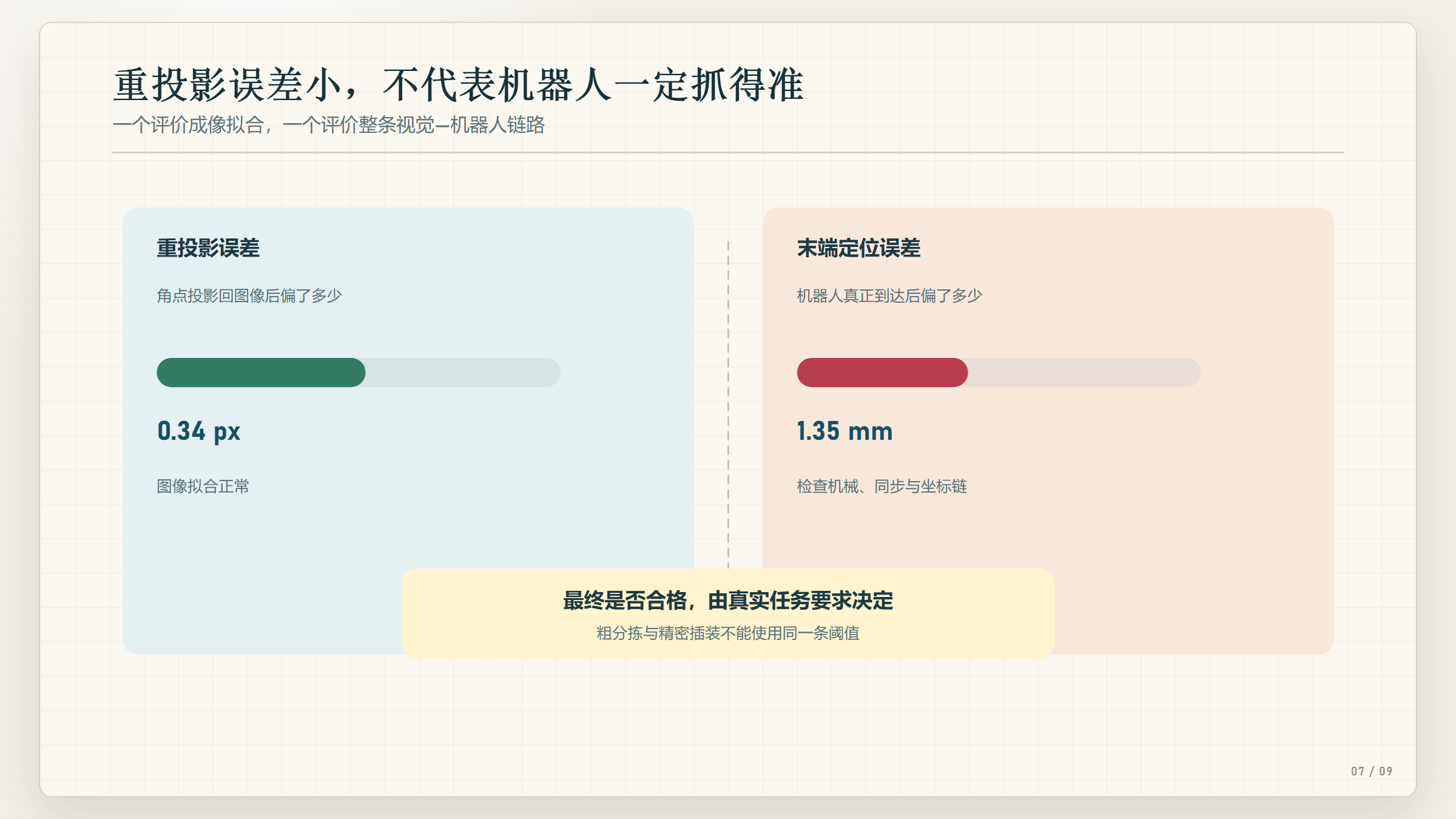Click the text 角点投影回图像后偏了多少
1456x819 pixels.
[249, 296]
